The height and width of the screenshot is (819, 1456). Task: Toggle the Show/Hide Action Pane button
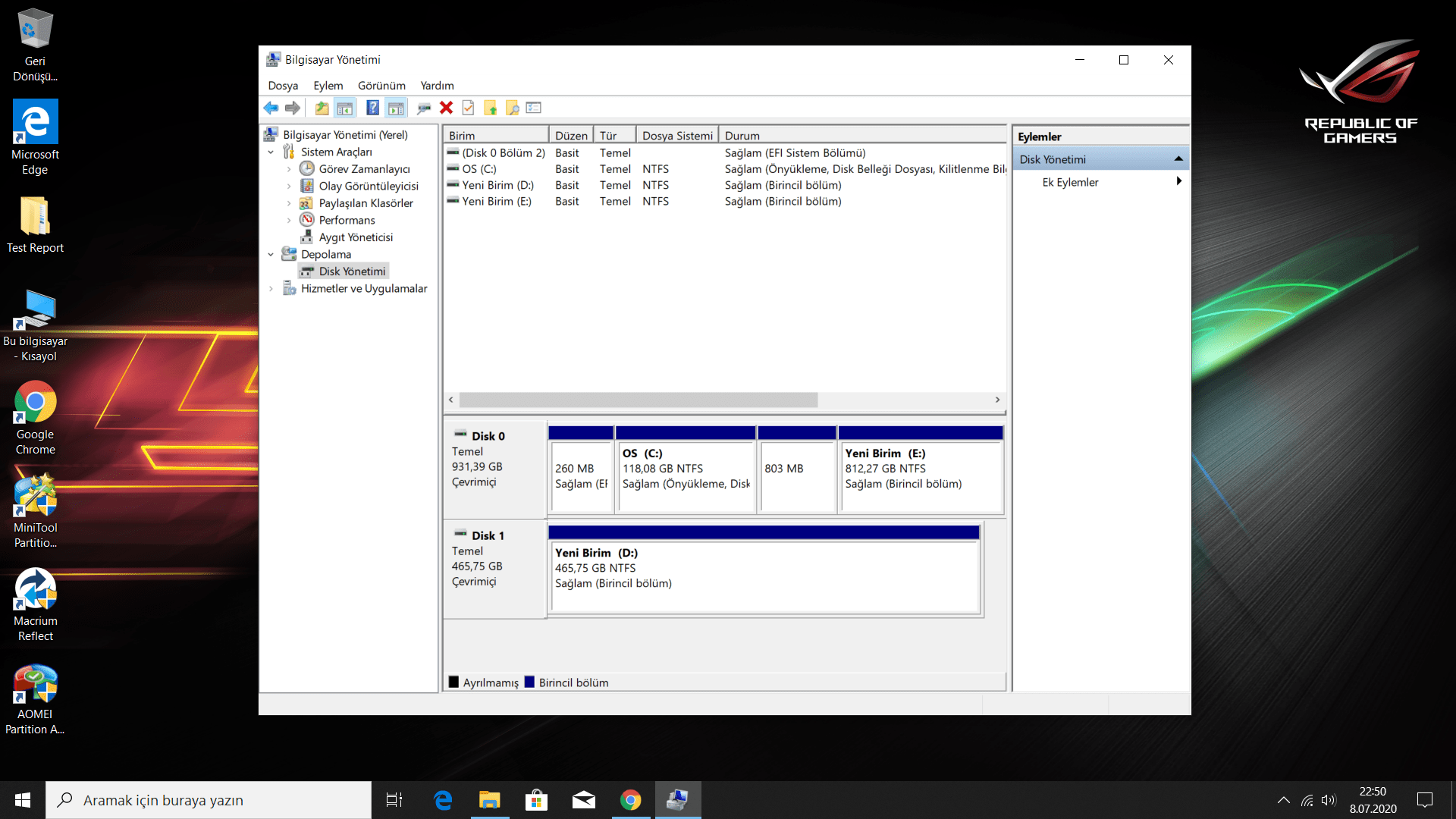396,108
